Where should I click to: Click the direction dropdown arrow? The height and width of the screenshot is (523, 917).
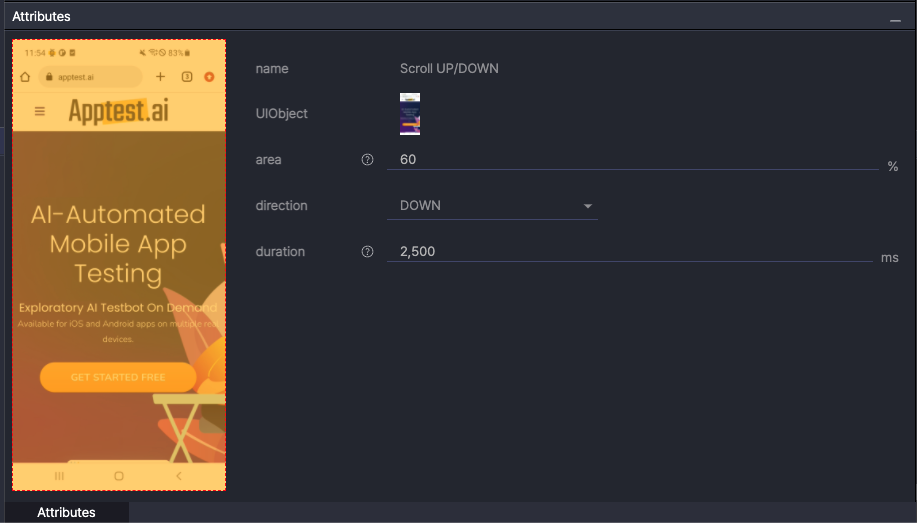pyautogui.click(x=588, y=206)
